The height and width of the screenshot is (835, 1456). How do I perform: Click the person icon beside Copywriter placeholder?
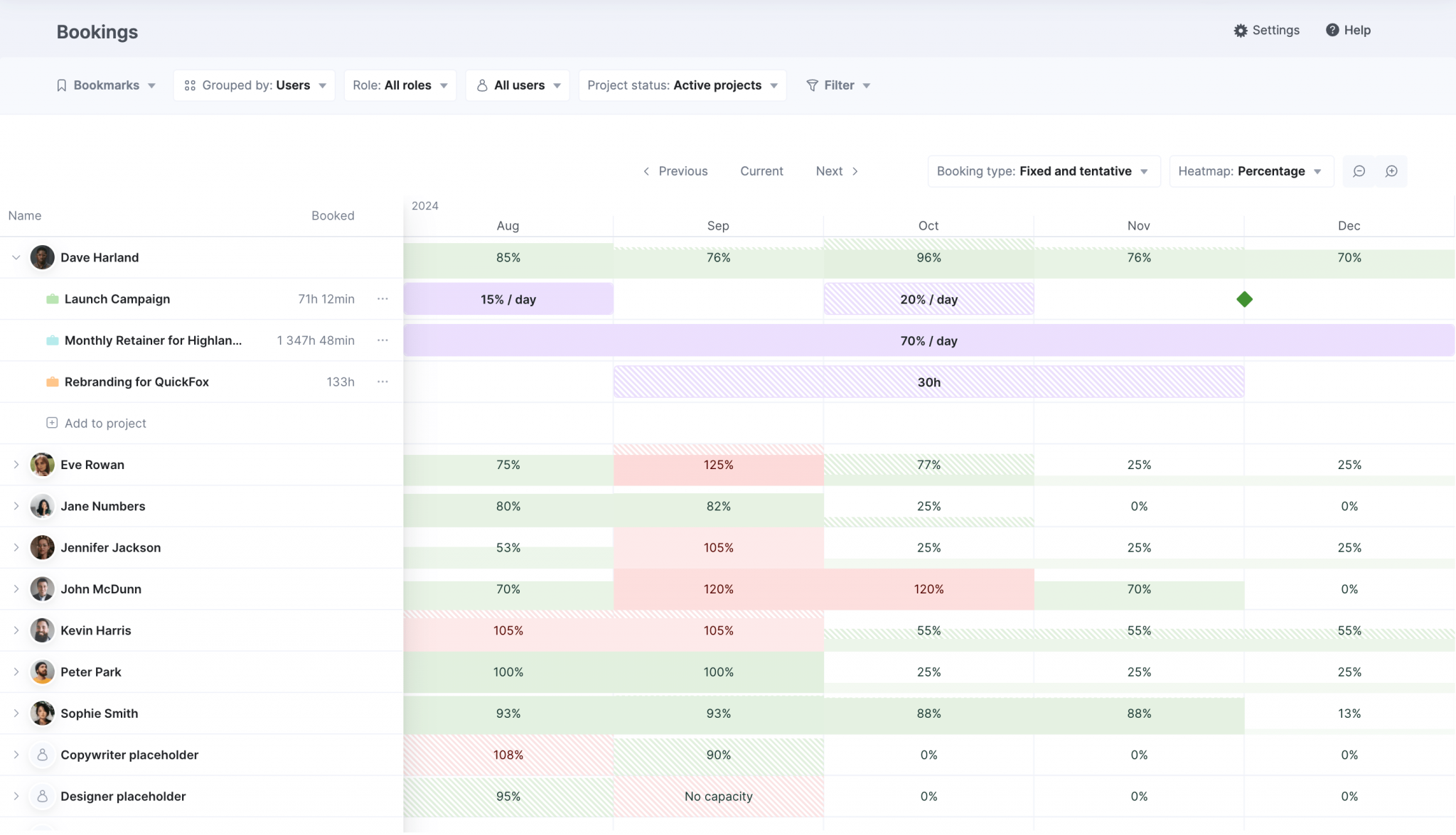(42, 755)
